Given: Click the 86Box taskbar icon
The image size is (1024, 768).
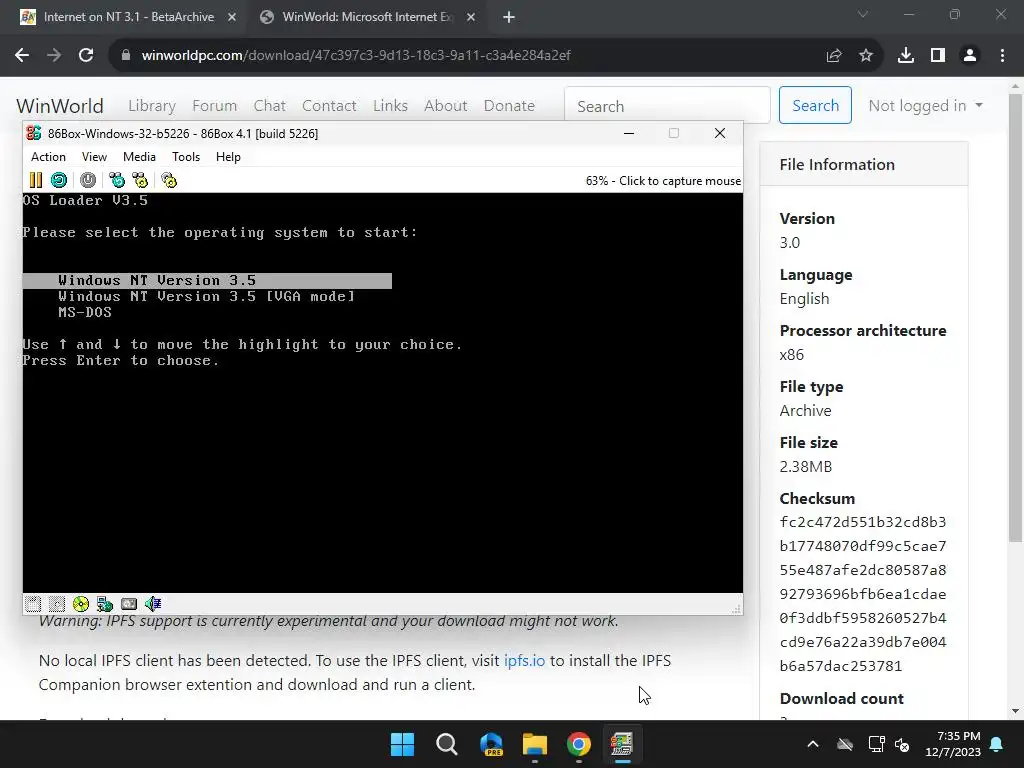Looking at the screenshot, I should (622, 744).
